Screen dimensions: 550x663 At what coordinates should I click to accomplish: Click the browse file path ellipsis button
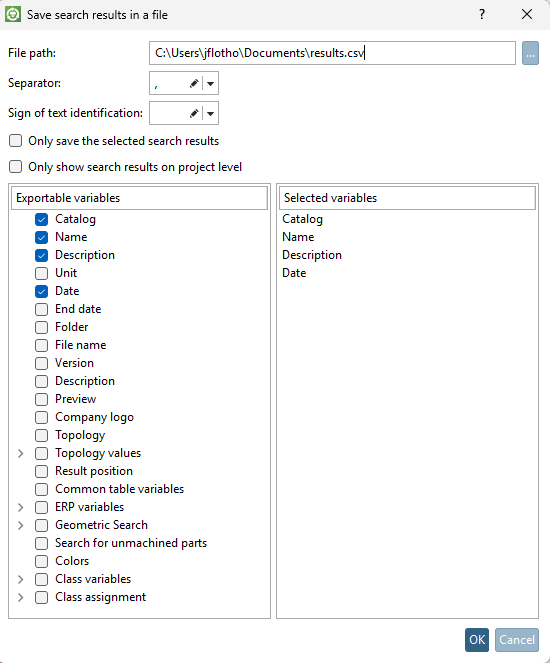pyautogui.click(x=530, y=53)
